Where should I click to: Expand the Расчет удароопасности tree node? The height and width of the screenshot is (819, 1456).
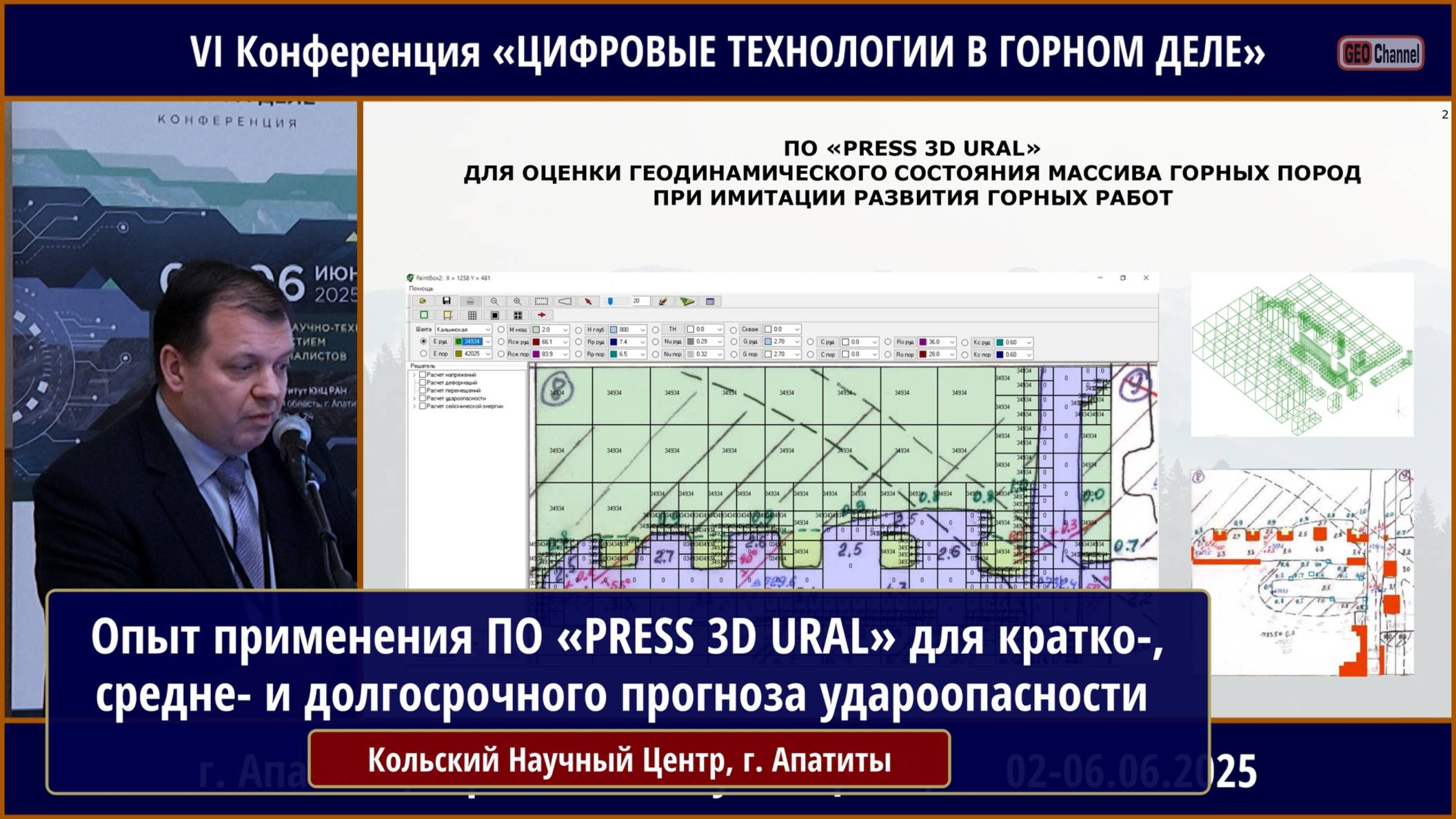point(414,398)
